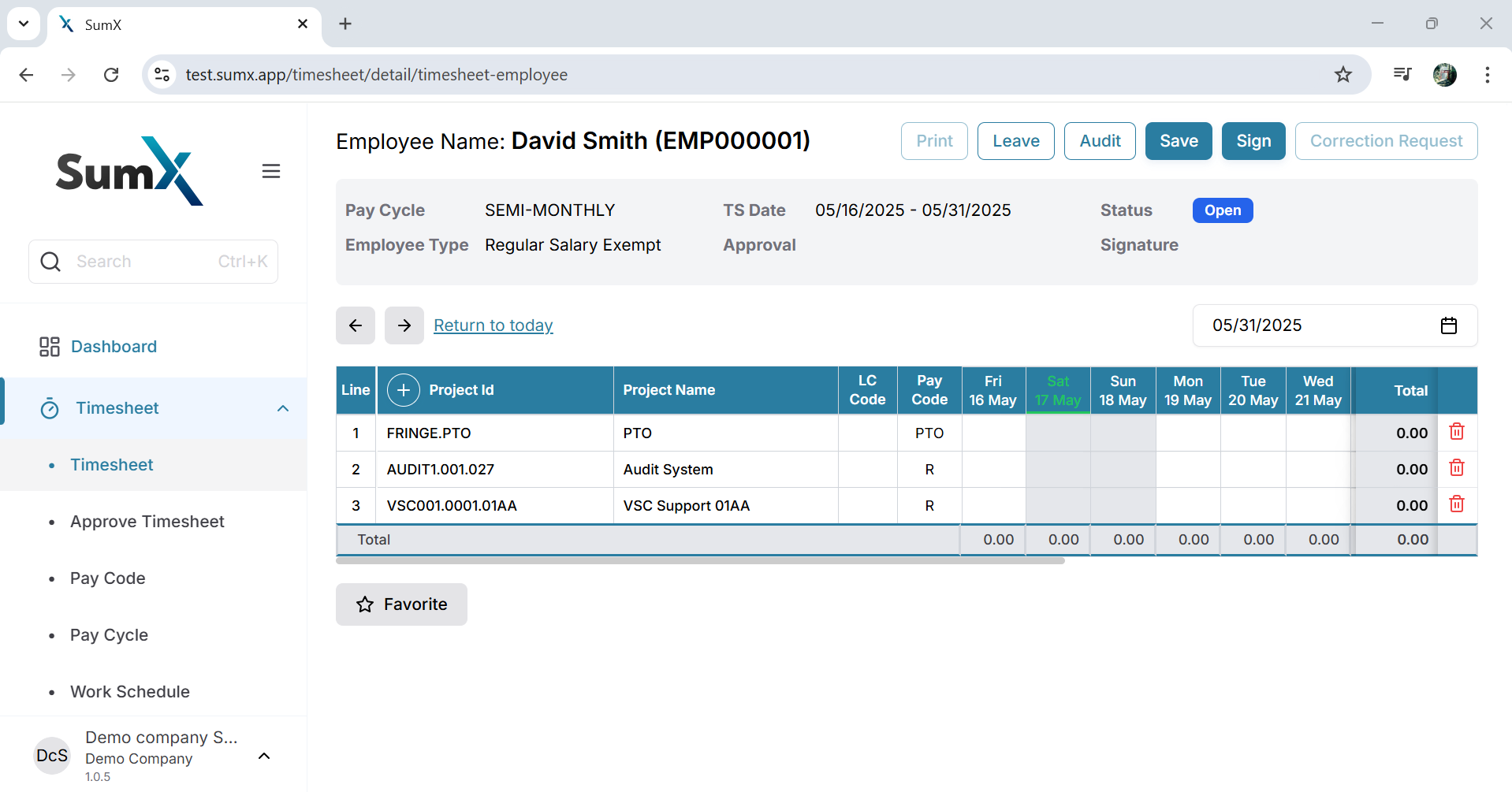Delete the AUDIT1.001.027 row

pyautogui.click(x=1457, y=468)
